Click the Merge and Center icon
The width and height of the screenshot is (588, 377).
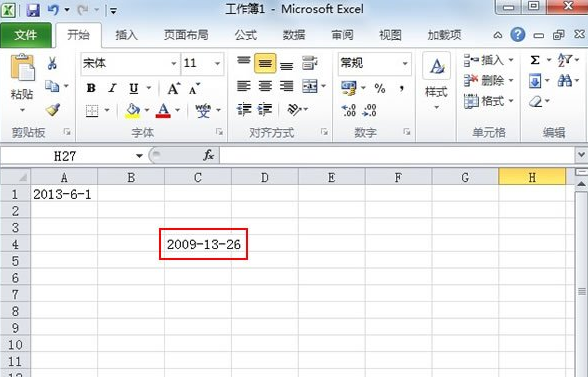310,86
